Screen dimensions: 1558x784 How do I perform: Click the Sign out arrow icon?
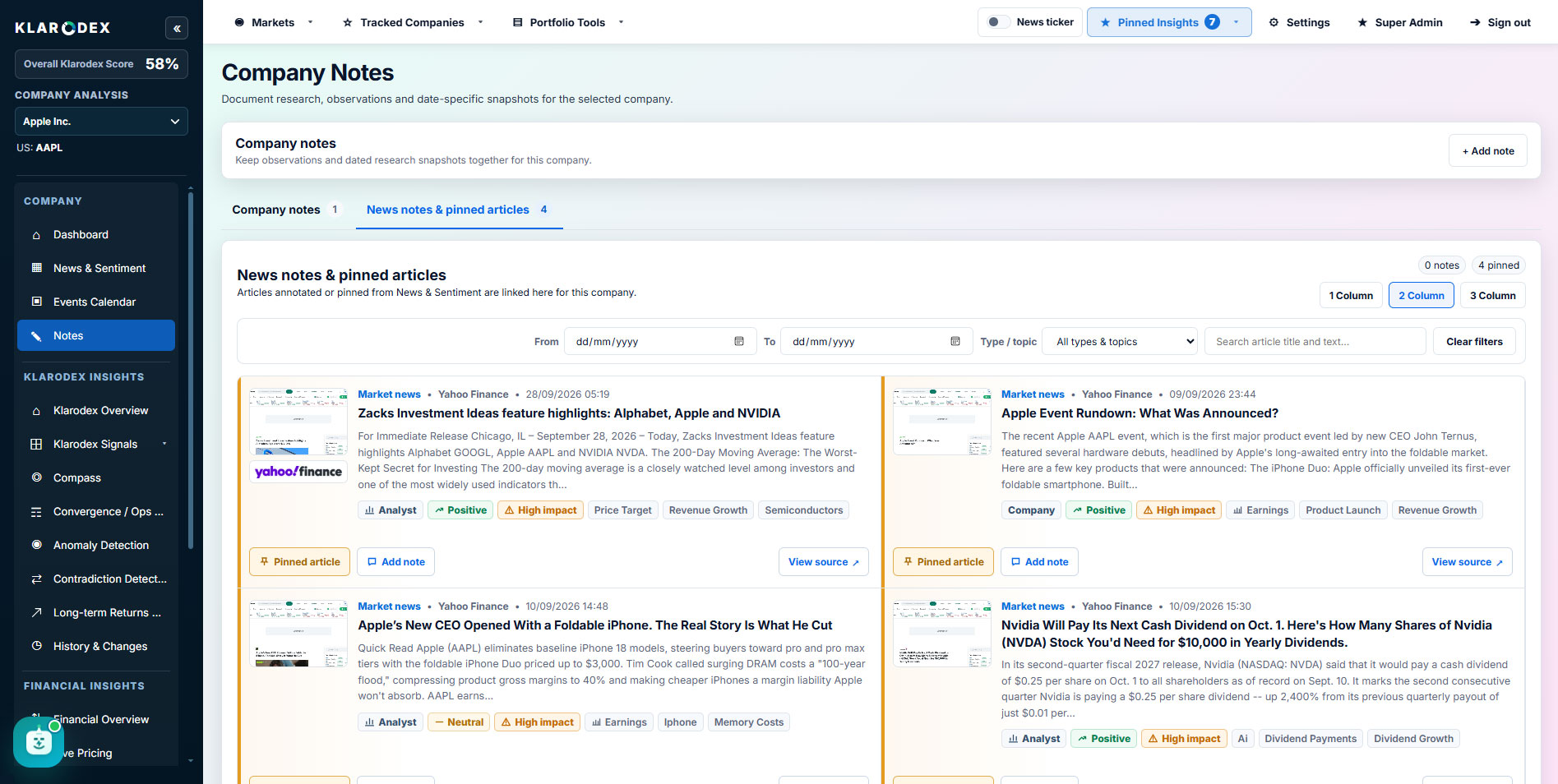click(x=1475, y=22)
